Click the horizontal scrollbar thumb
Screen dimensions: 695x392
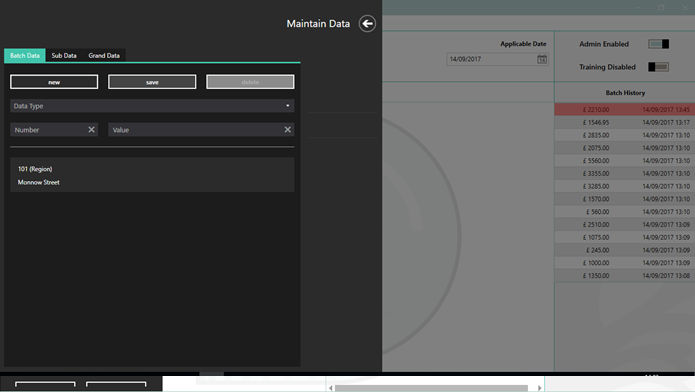[431, 388]
